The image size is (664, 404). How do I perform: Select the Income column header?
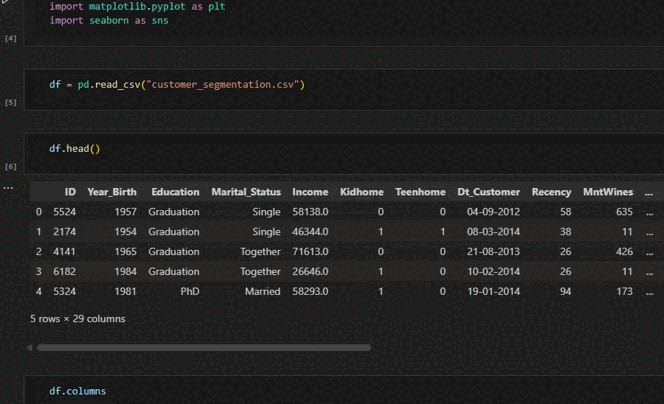click(x=309, y=192)
